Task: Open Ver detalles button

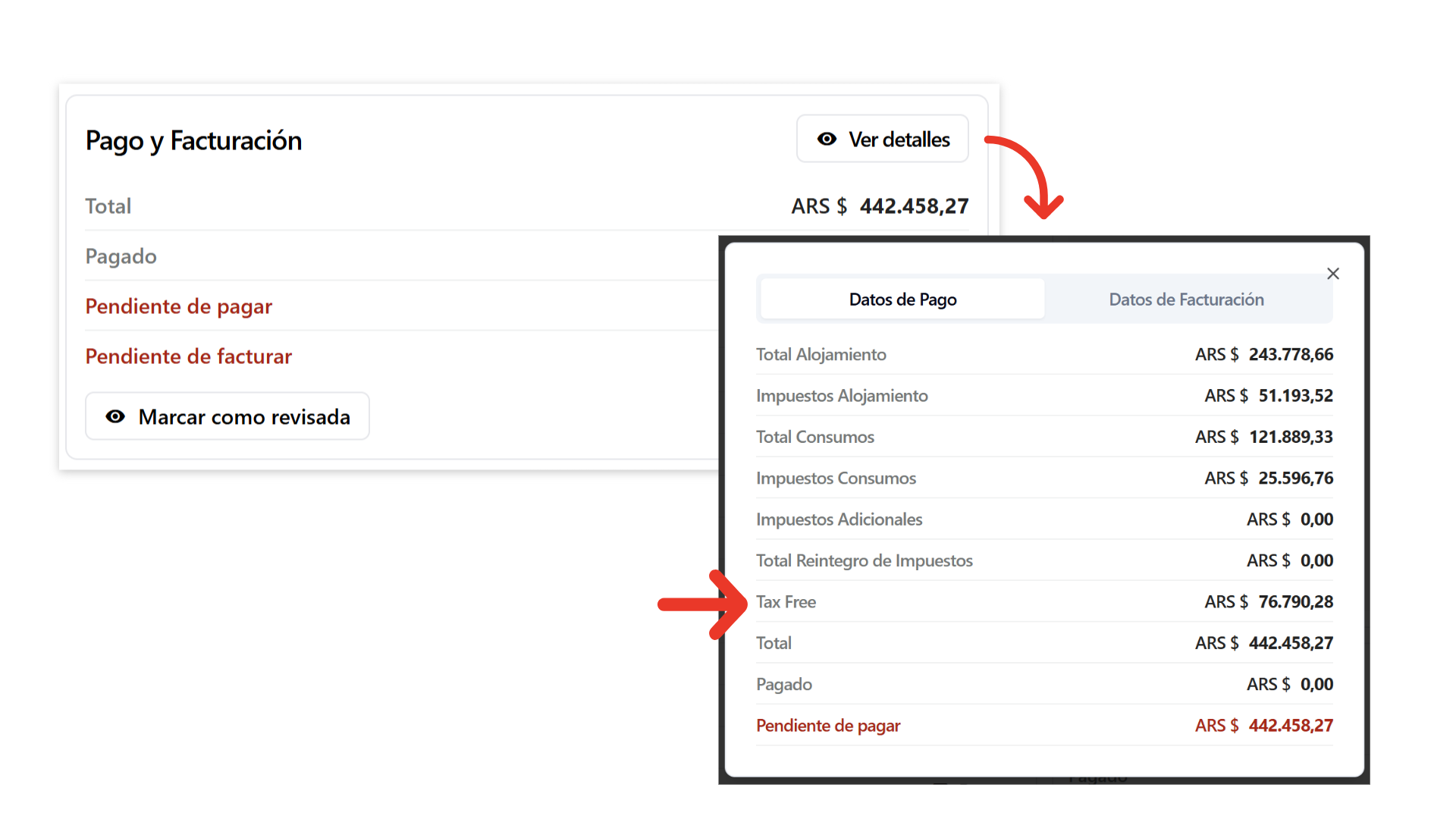Action: [883, 140]
